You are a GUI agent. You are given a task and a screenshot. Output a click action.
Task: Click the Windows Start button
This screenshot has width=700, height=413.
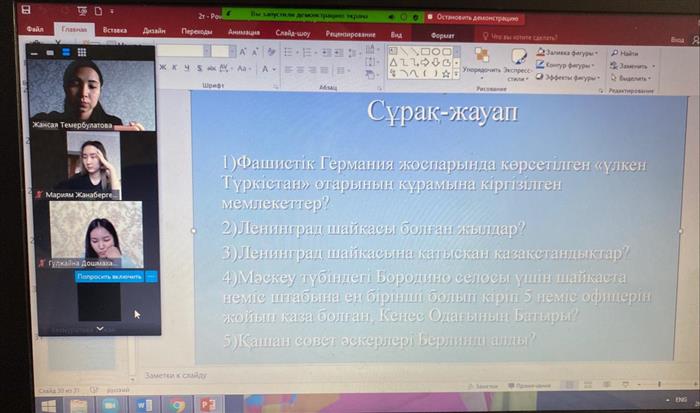click(x=47, y=404)
